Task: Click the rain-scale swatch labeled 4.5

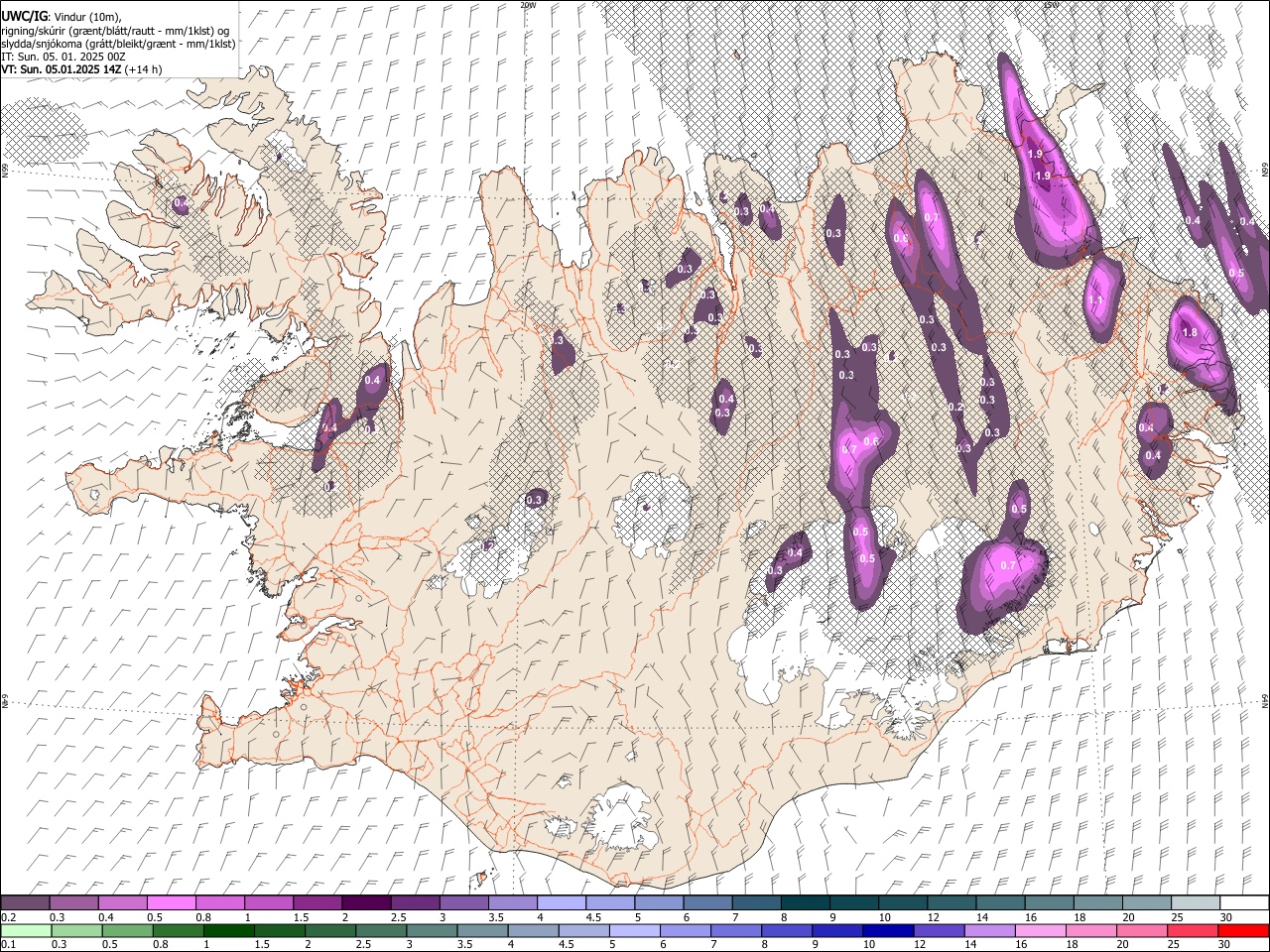Action: point(583,930)
